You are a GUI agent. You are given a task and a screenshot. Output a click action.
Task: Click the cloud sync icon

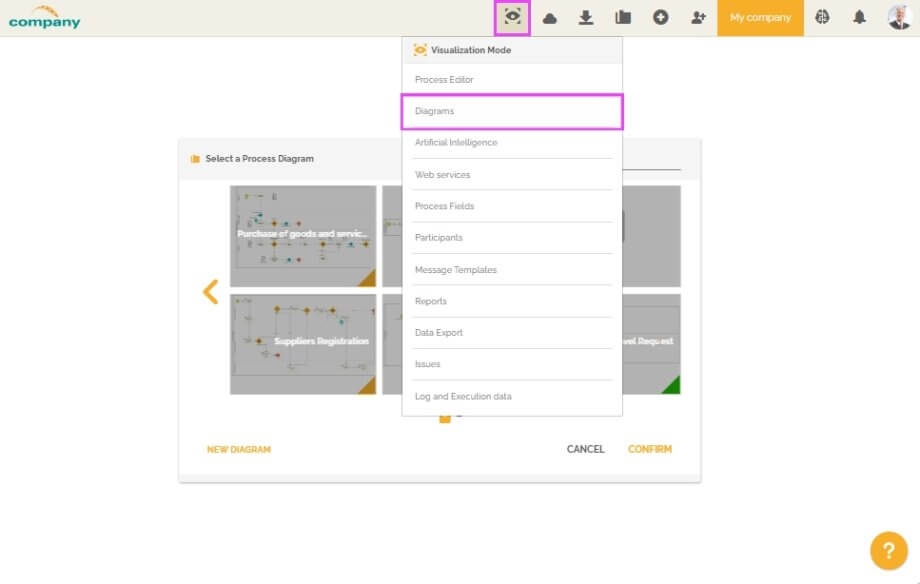coord(549,17)
